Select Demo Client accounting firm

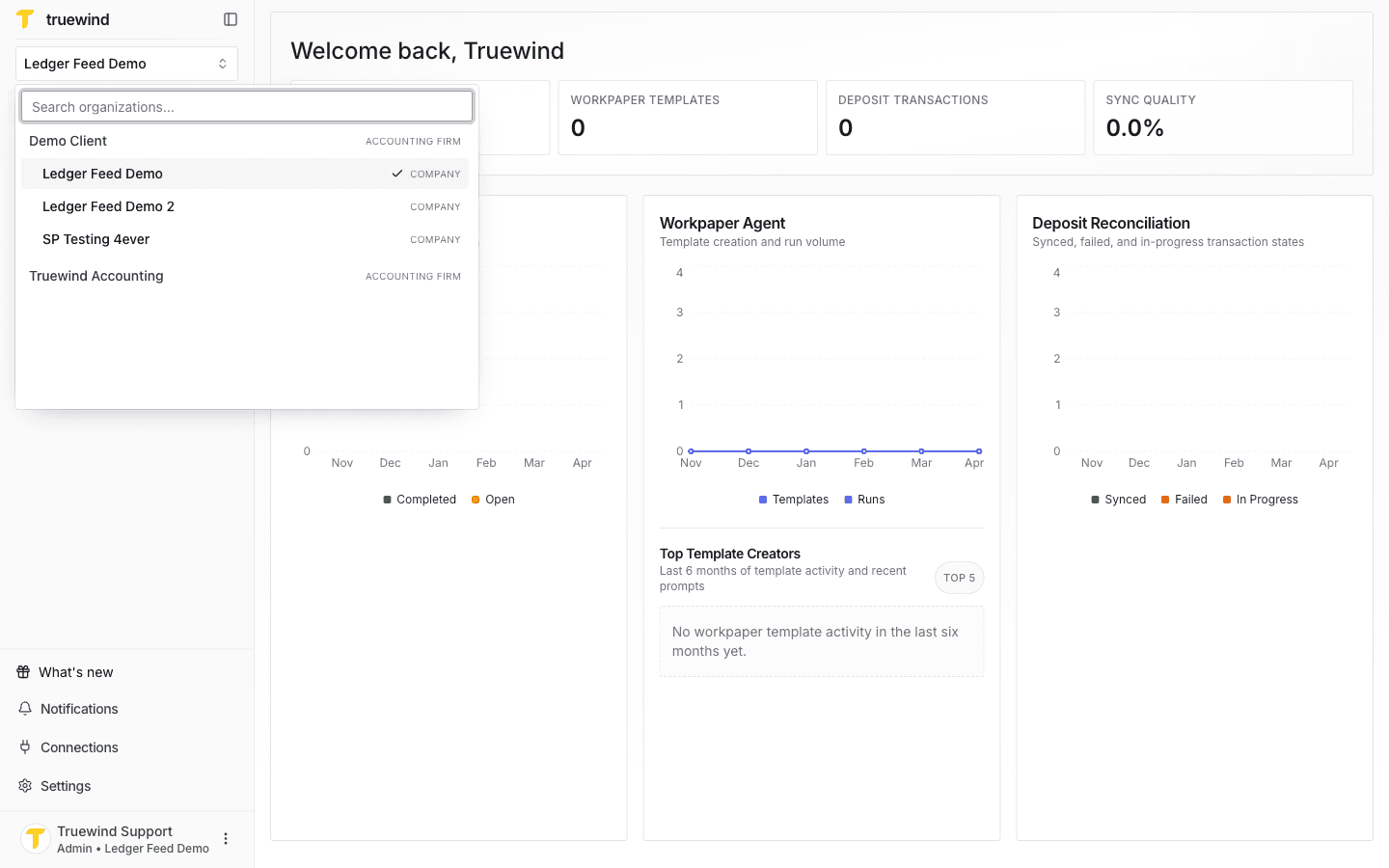click(245, 141)
